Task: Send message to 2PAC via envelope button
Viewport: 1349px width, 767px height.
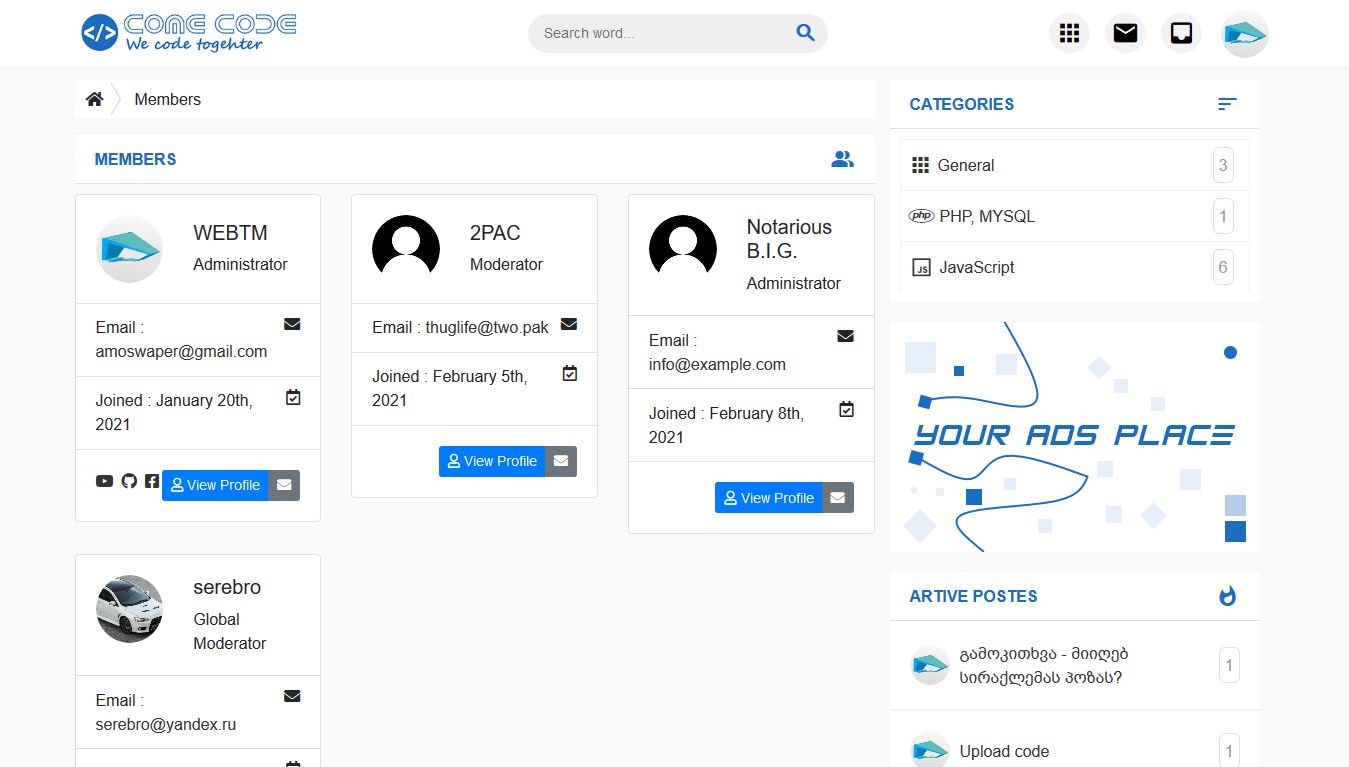Action: [x=561, y=461]
